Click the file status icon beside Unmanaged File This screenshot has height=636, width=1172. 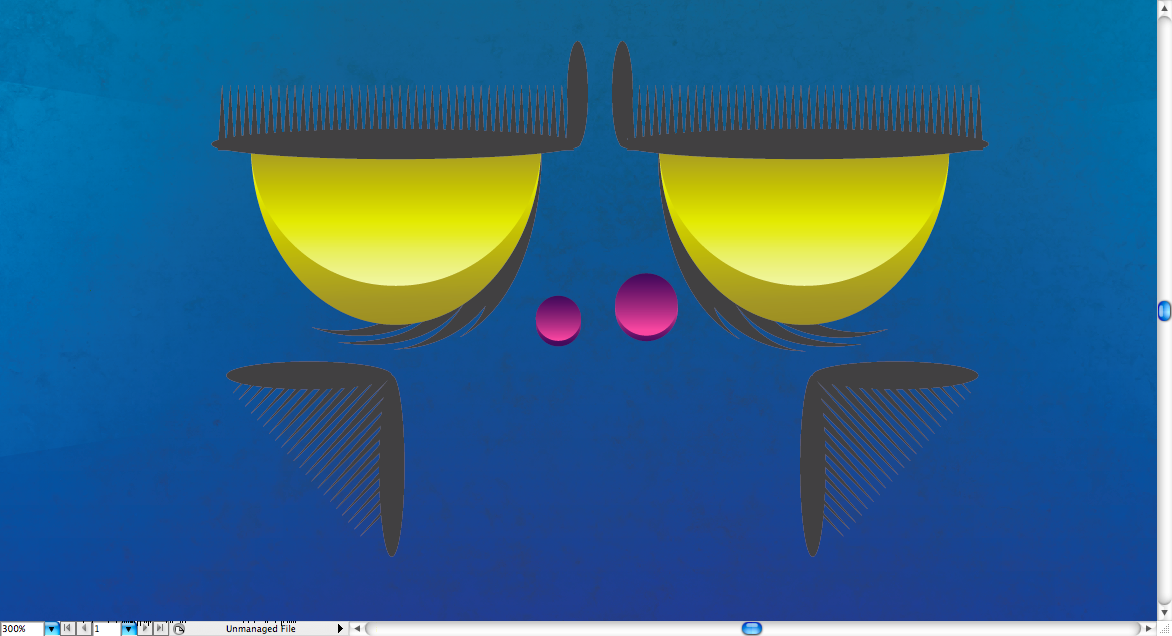pos(179,629)
